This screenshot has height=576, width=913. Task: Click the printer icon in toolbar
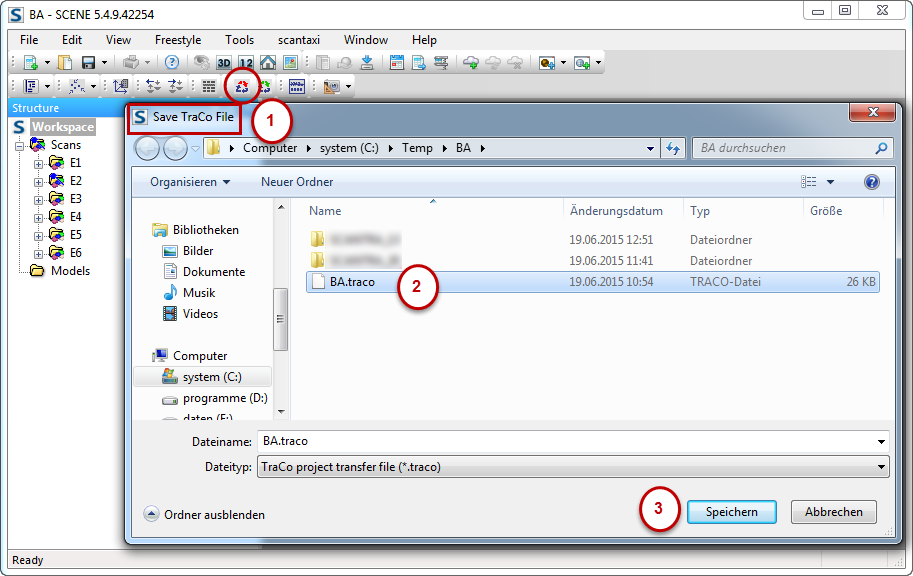coord(131,62)
